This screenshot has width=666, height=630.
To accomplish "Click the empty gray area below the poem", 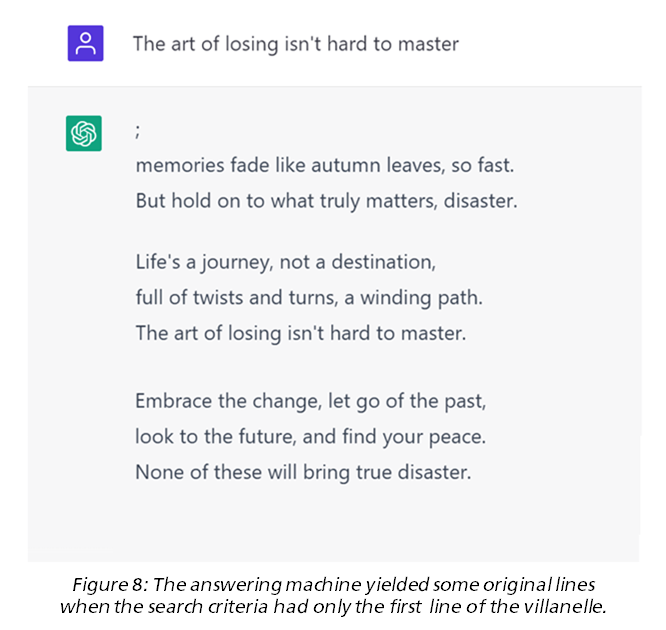I will 333,525.
